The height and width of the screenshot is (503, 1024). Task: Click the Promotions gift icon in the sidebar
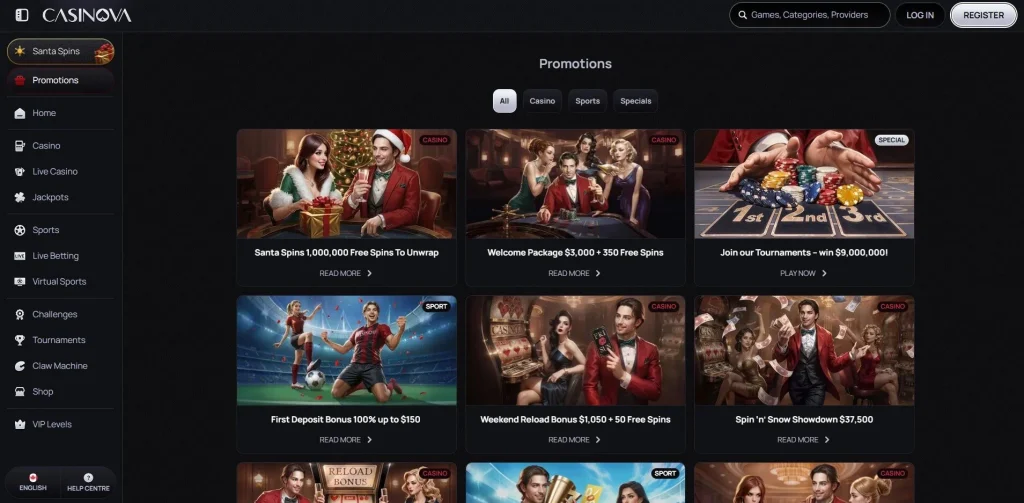20,80
